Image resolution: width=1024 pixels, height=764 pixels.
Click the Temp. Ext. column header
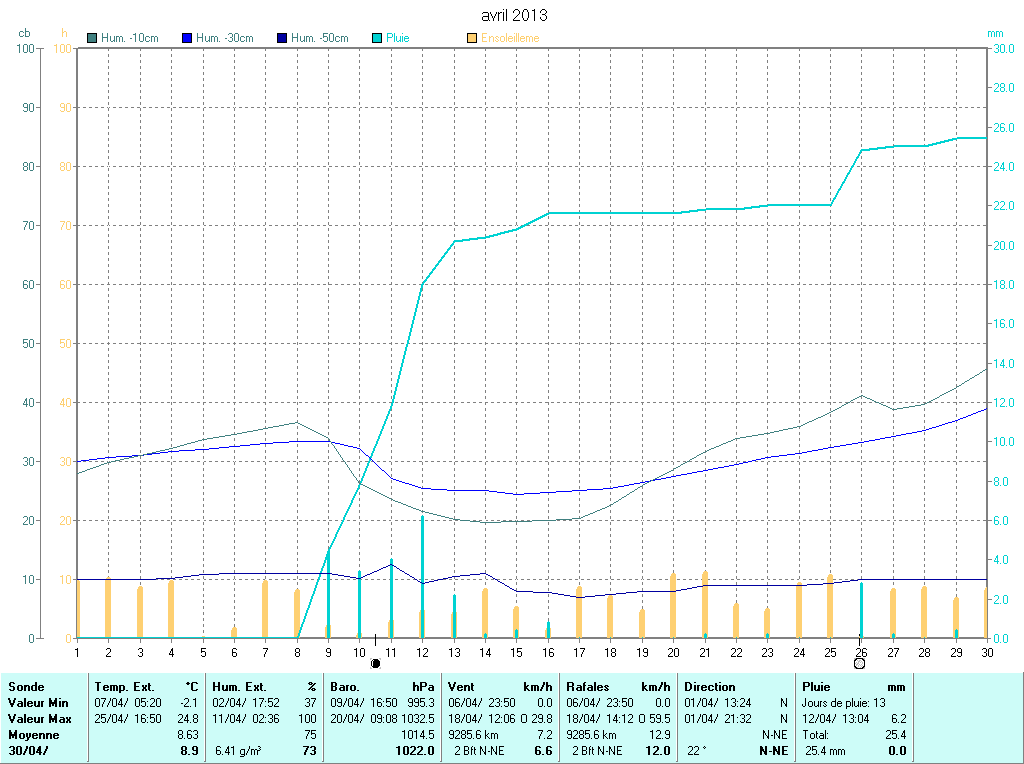(125, 687)
